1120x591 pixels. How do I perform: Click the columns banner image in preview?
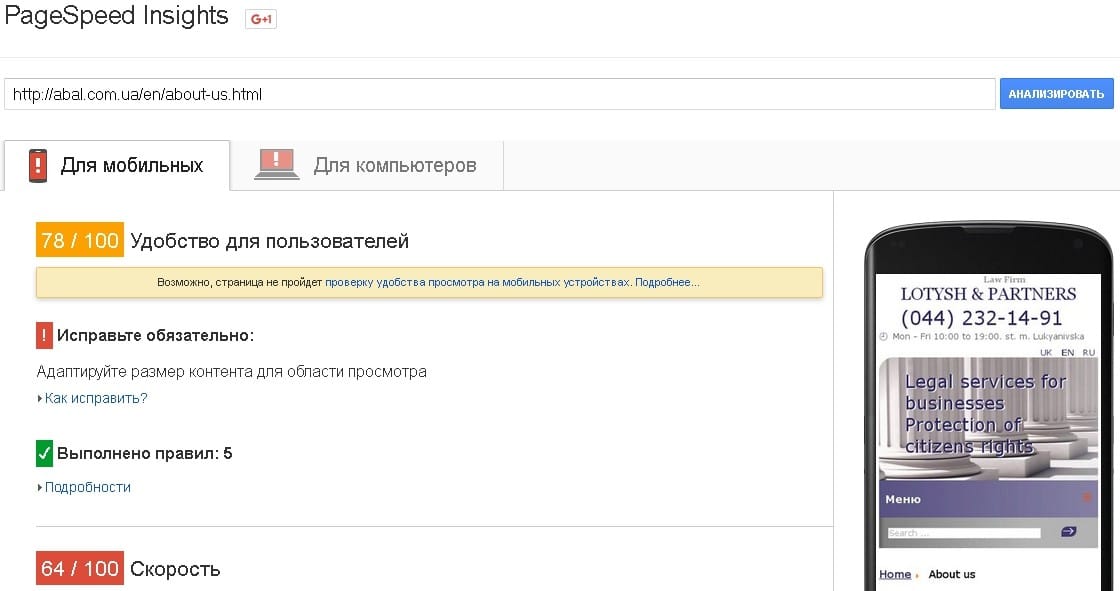coord(989,419)
